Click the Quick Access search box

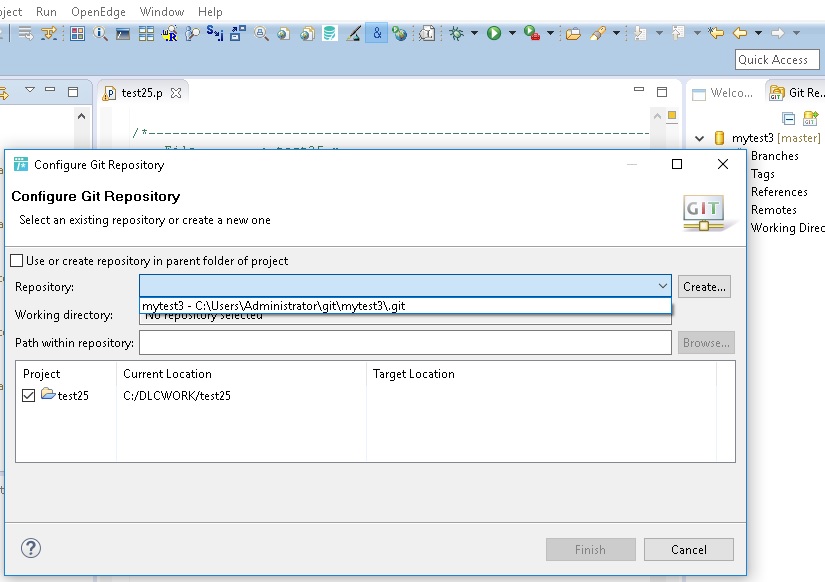(777, 59)
